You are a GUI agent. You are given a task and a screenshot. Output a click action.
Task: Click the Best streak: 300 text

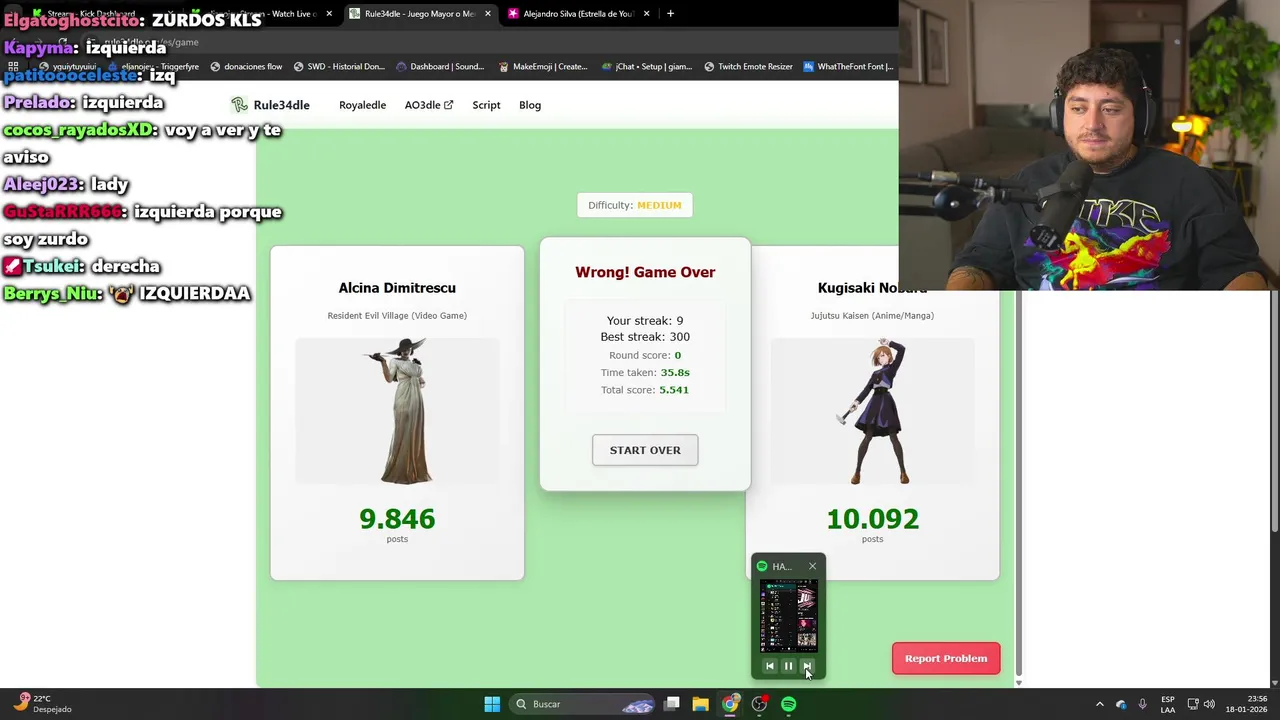(645, 337)
